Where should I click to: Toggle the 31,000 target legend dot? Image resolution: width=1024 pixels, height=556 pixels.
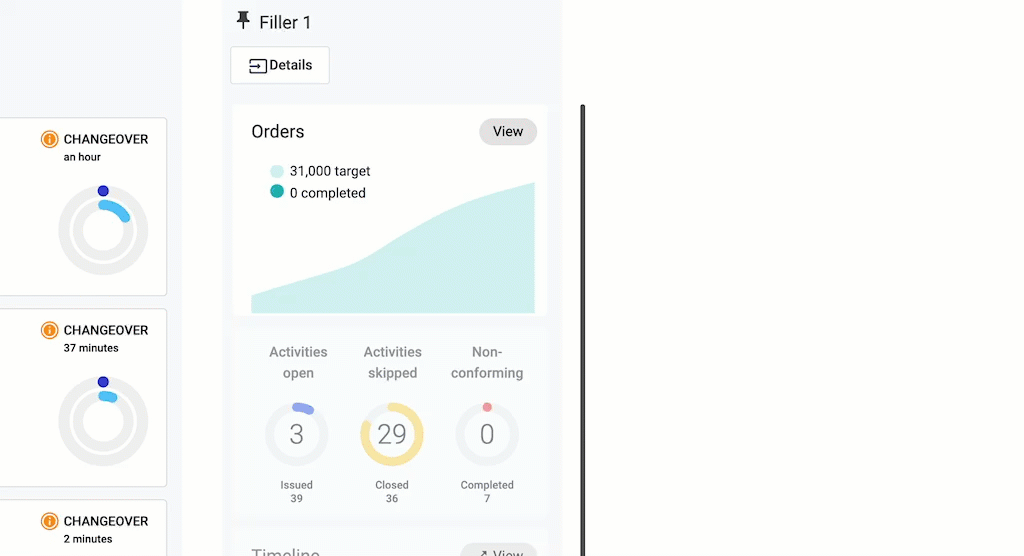pos(277,171)
